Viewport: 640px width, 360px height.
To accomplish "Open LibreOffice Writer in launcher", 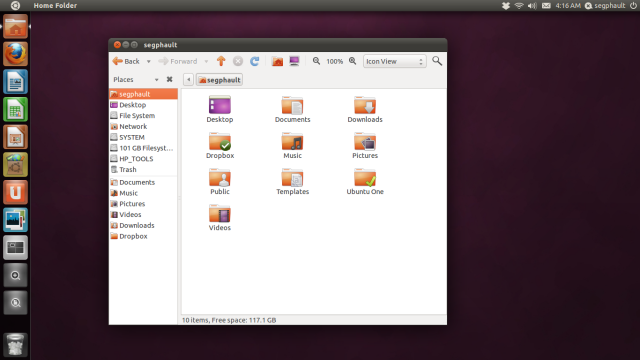I will [x=16, y=82].
